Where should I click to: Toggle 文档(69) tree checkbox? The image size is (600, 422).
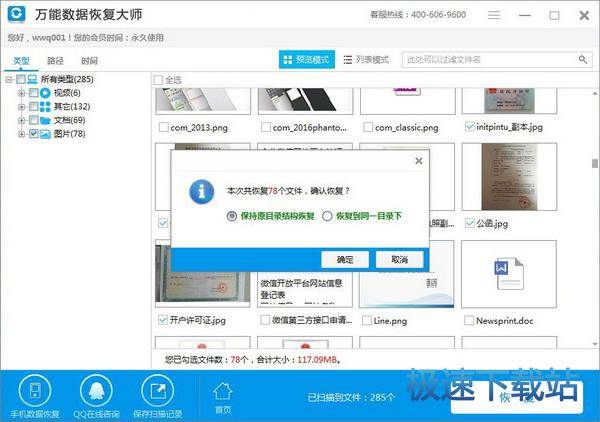tap(34, 120)
